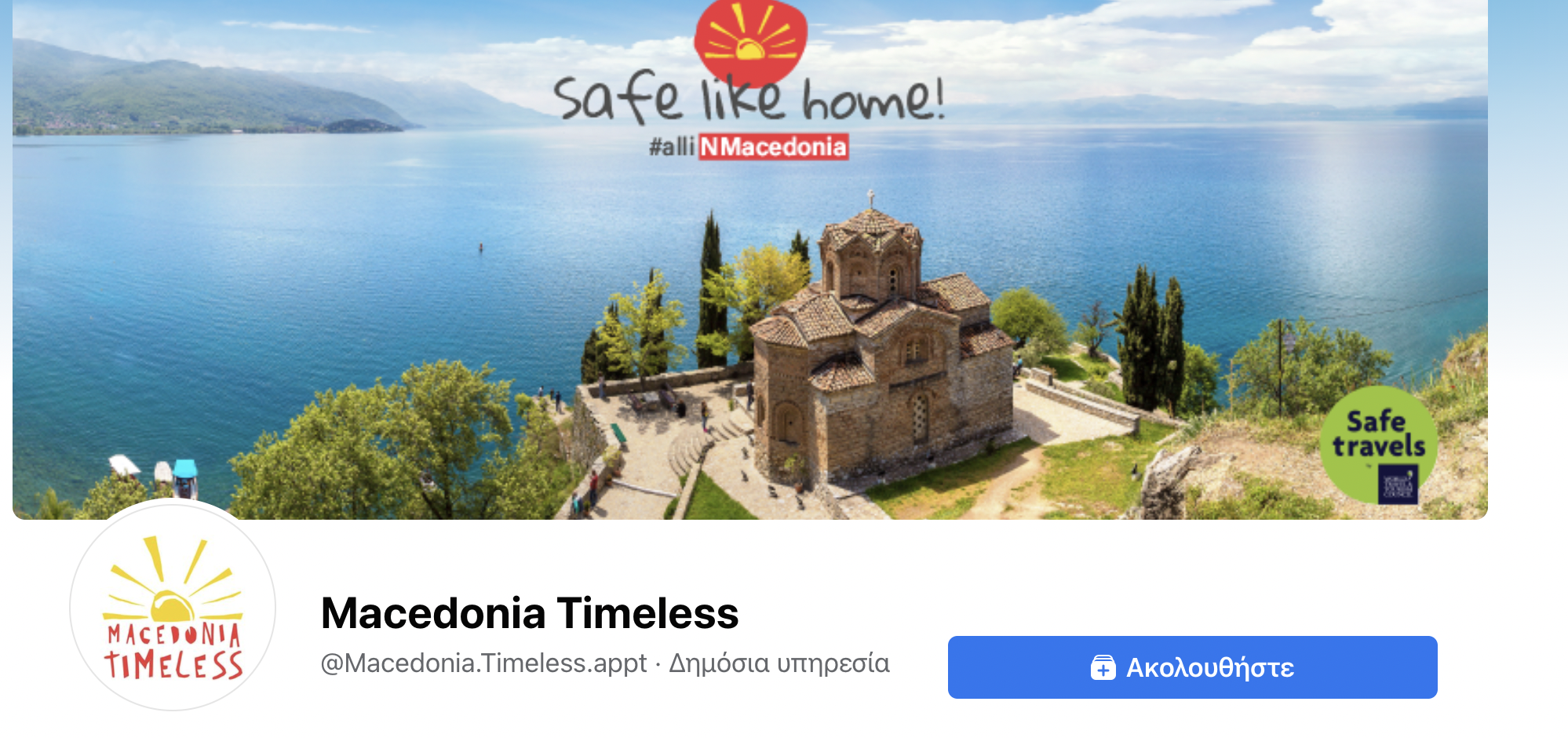The height and width of the screenshot is (738, 1568).
Task: Click the Ακολουθήστε follow button
Action: click(x=1192, y=667)
